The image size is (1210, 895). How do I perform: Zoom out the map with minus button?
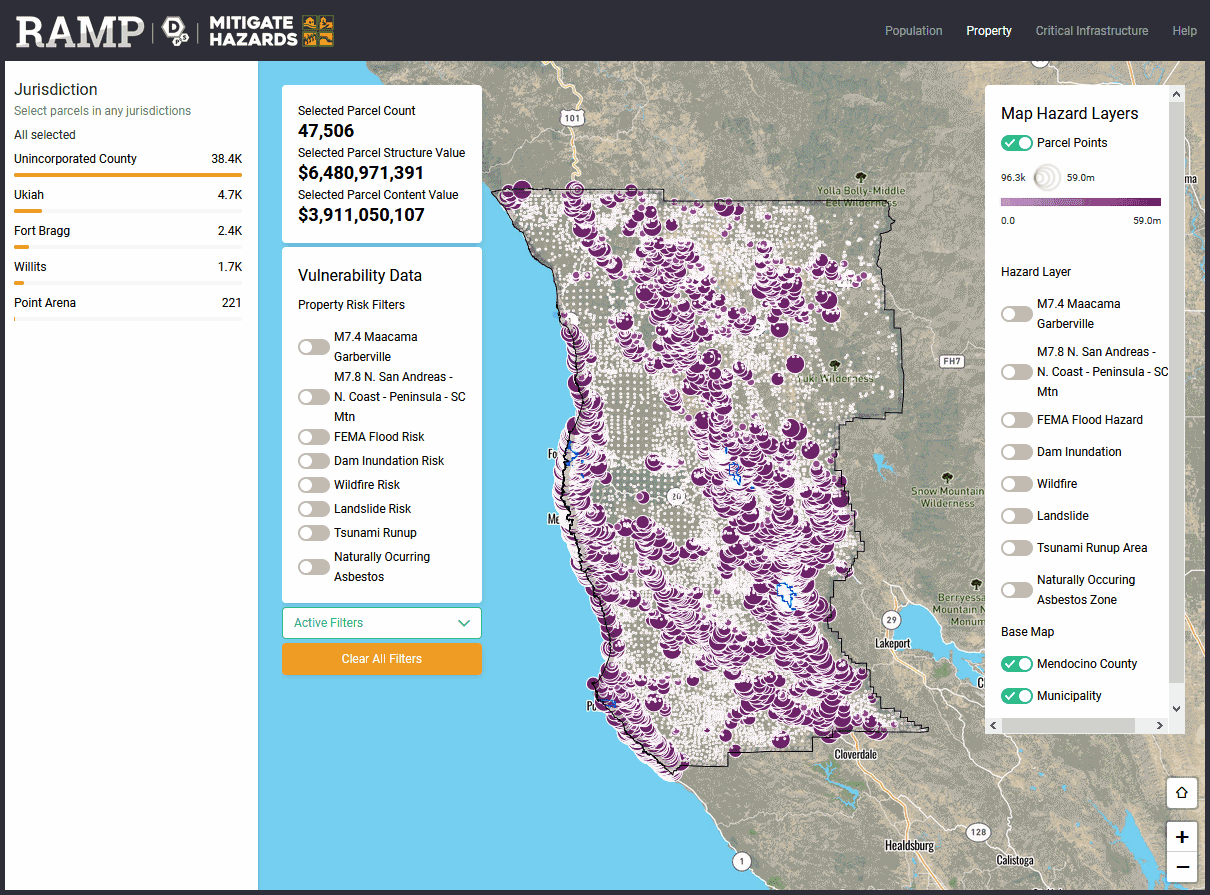(1181, 867)
